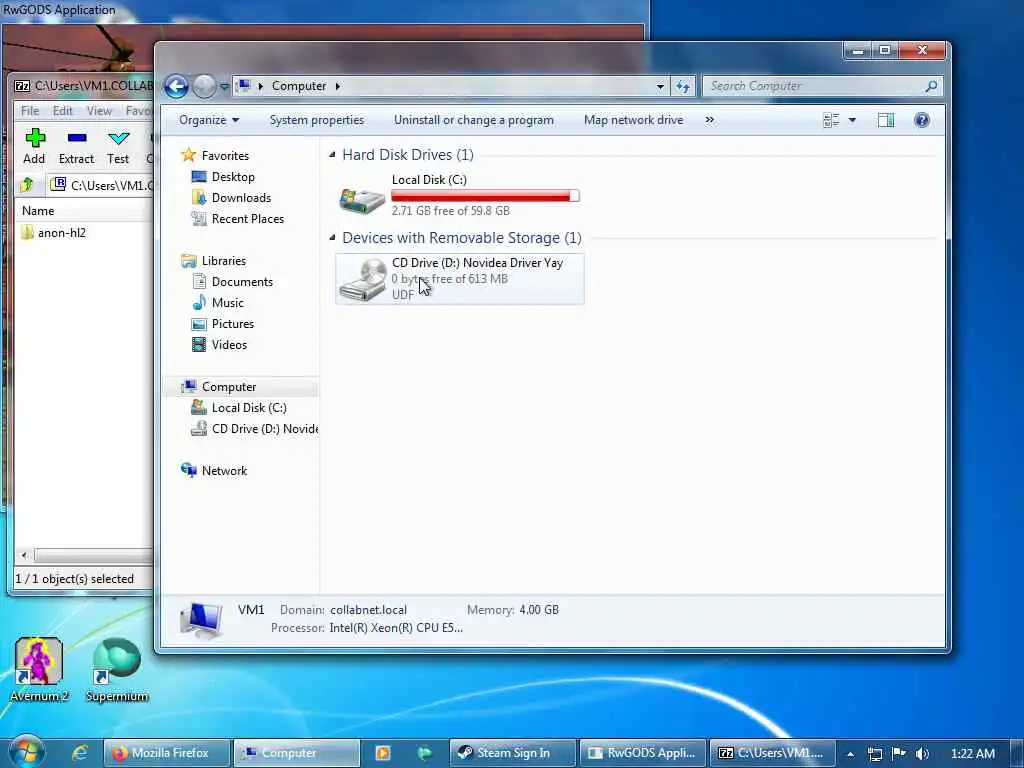Click the green taskbar icon next to media player

pyautogui.click(x=424, y=753)
